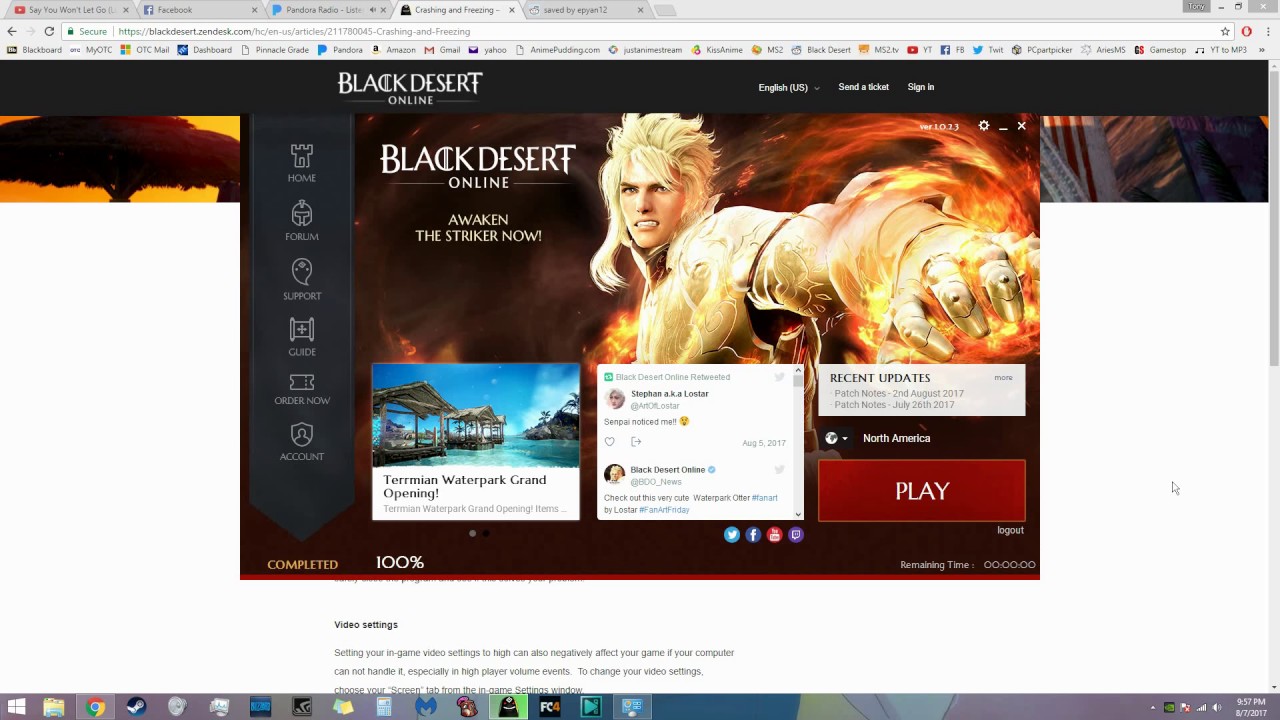Open Steam from the Windows taskbar
1280x720 pixels.
click(136, 707)
